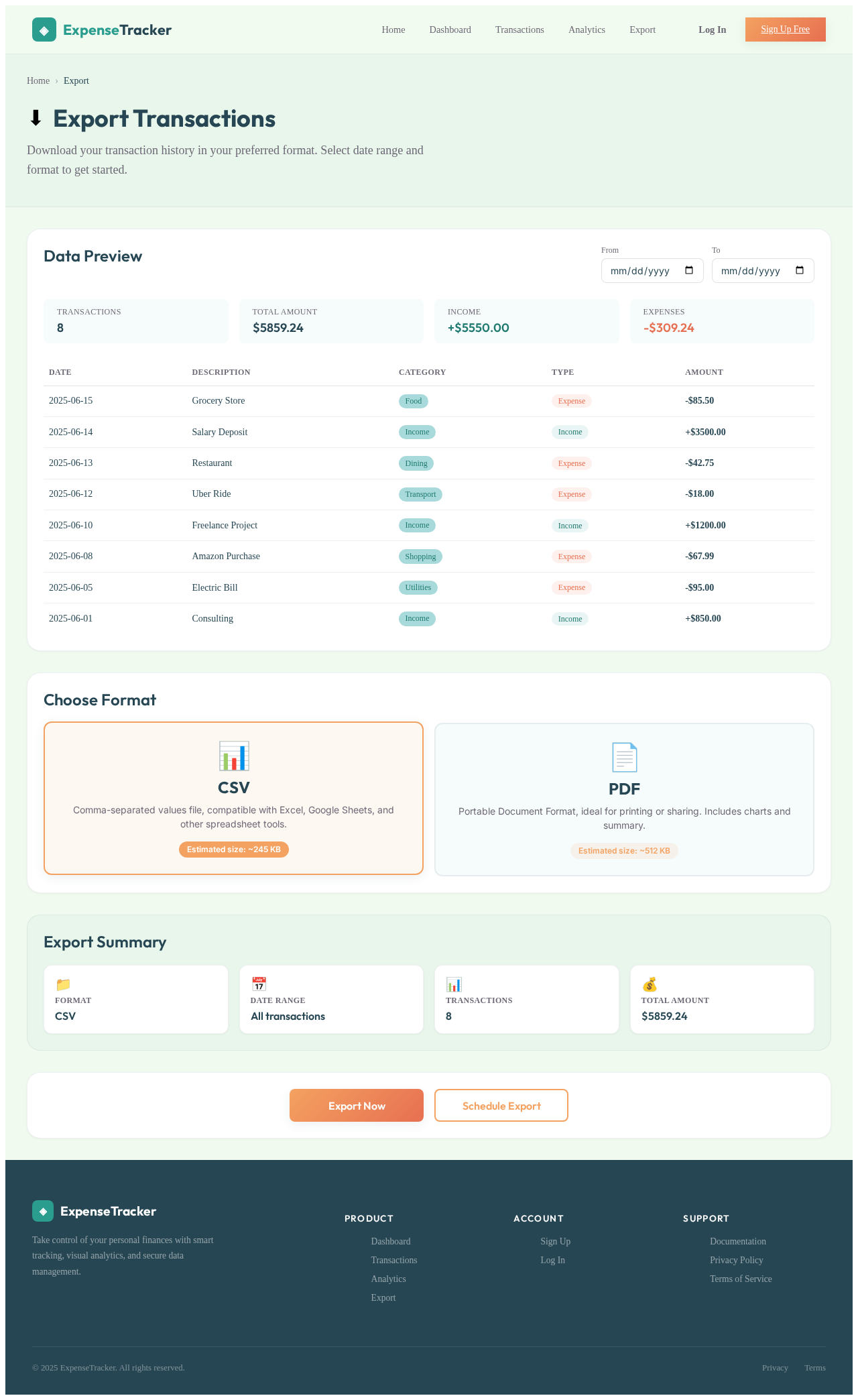
Task: Click the Terms link in footer bottom bar
Action: (815, 1367)
